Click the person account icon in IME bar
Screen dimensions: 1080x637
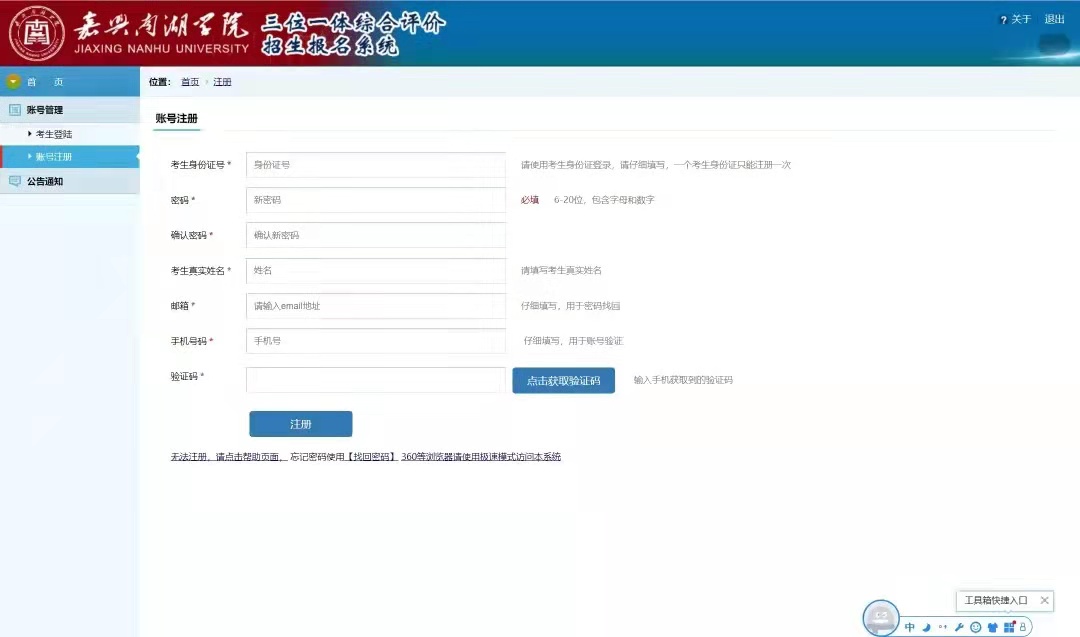coord(1023,627)
